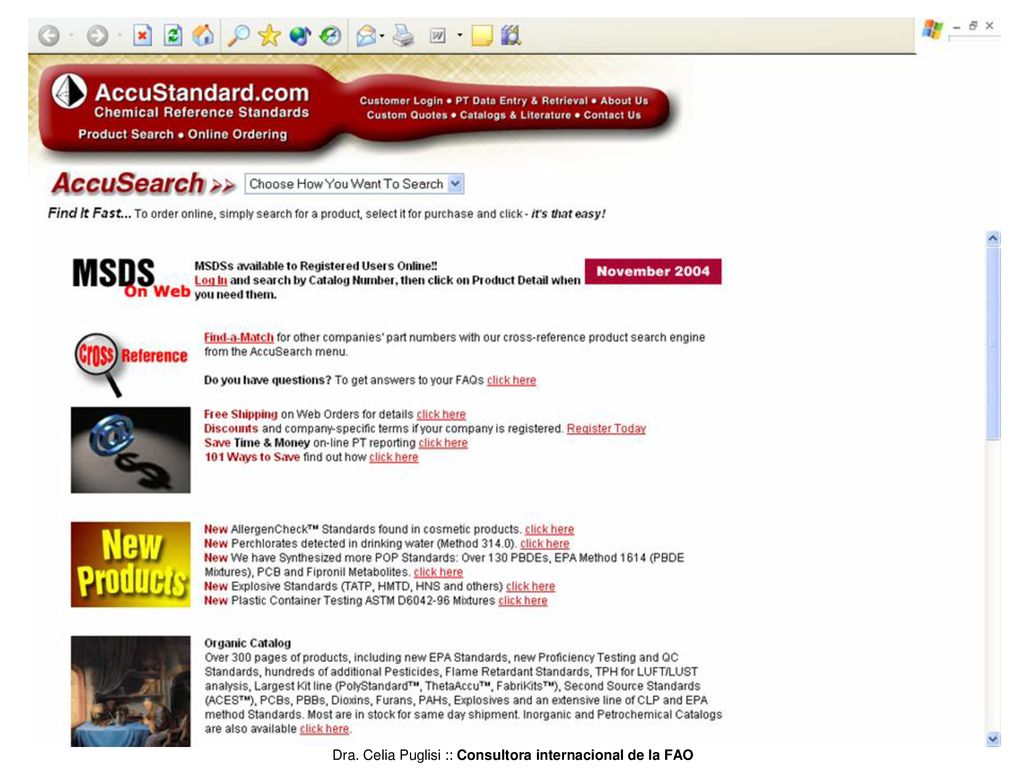Open the yellow note Discuss icon
1024x768 pixels.
[x=482, y=35]
